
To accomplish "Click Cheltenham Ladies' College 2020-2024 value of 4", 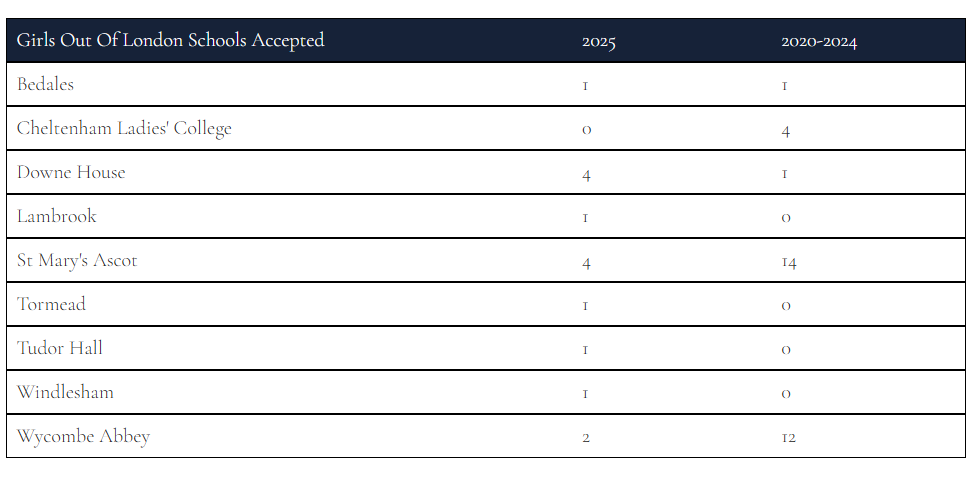I will (x=786, y=131).
